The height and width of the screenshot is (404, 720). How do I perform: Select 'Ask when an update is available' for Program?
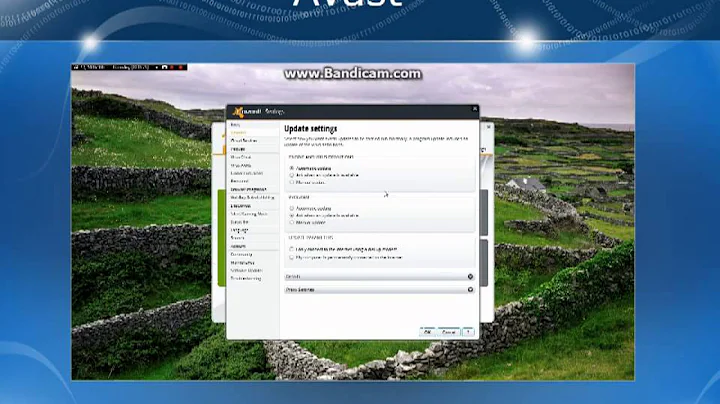pyautogui.click(x=292, y=215)
